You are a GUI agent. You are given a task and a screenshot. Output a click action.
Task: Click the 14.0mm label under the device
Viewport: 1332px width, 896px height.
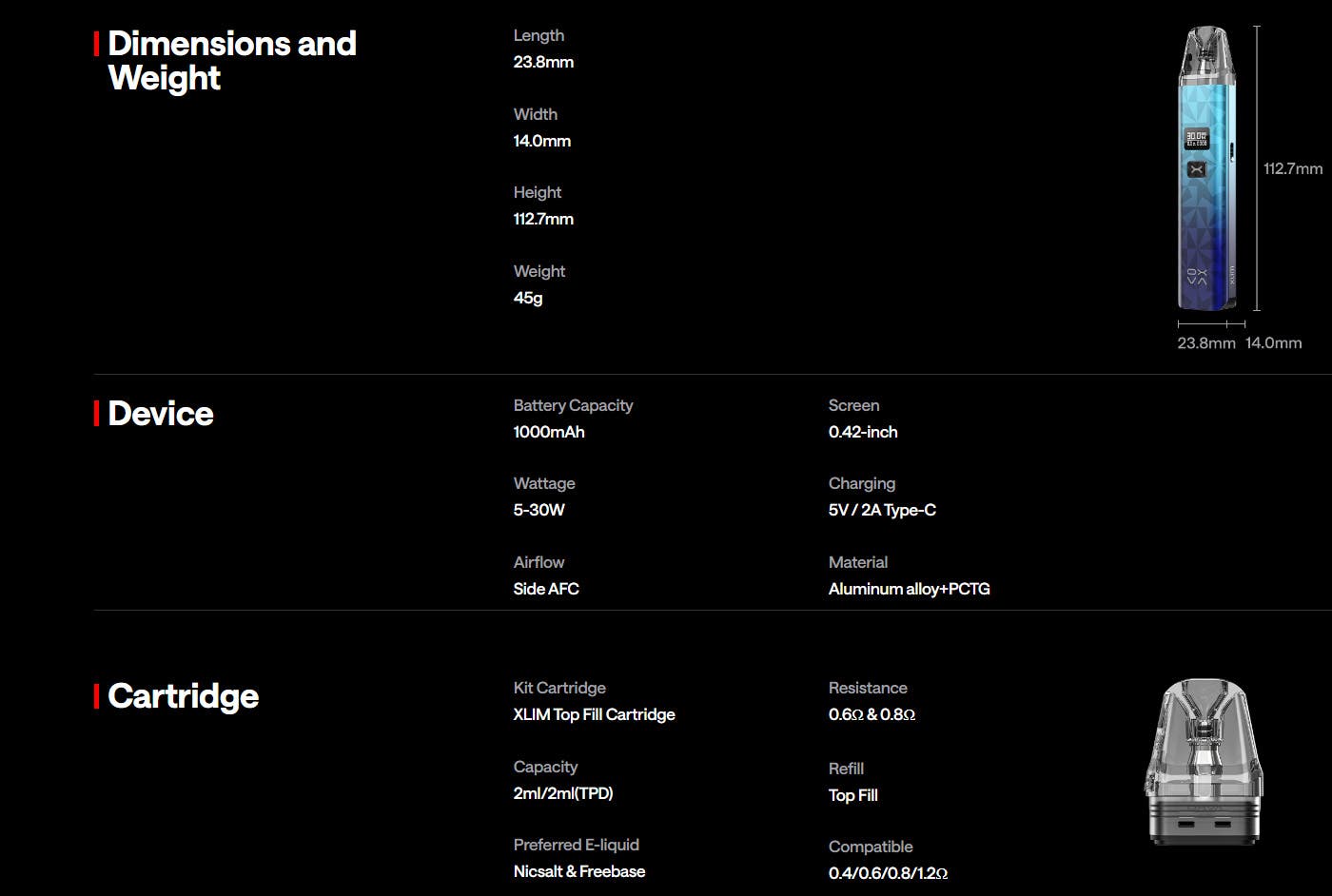click(x=1274, y=342)
